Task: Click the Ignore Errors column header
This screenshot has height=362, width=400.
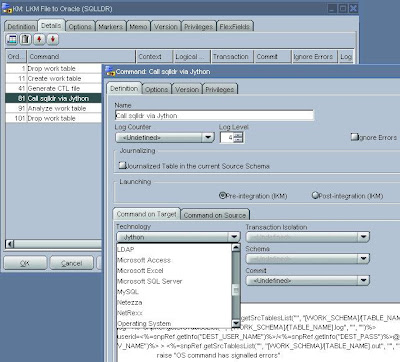Action: pos(314,57)
